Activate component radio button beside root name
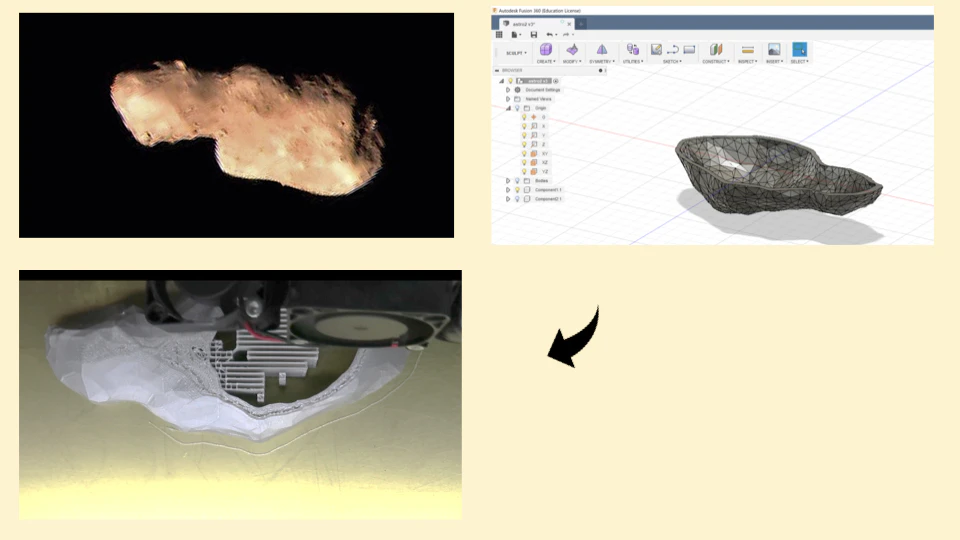 click(556, 81)
